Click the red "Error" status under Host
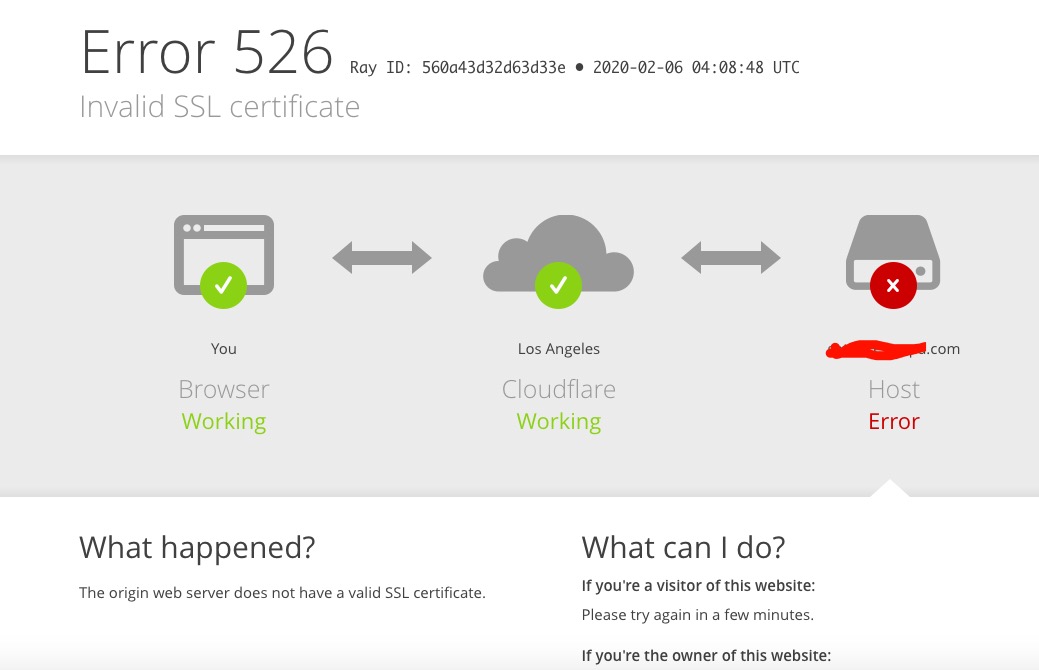The height and width of the screenshot is (670, 1039). 894,421
